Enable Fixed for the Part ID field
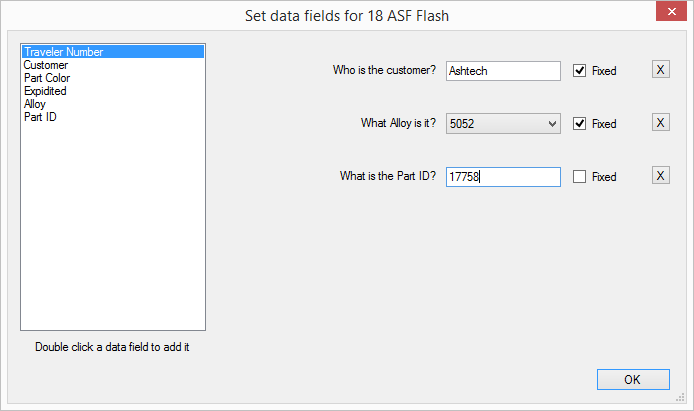The image size is (694, 411). pos(579,177)
